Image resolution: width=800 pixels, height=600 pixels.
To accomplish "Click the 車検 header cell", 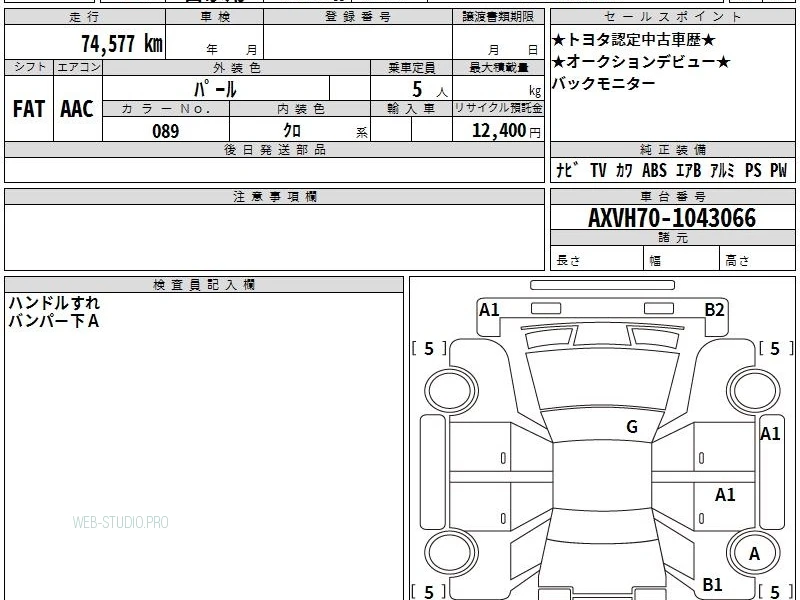I will (215, 17).
